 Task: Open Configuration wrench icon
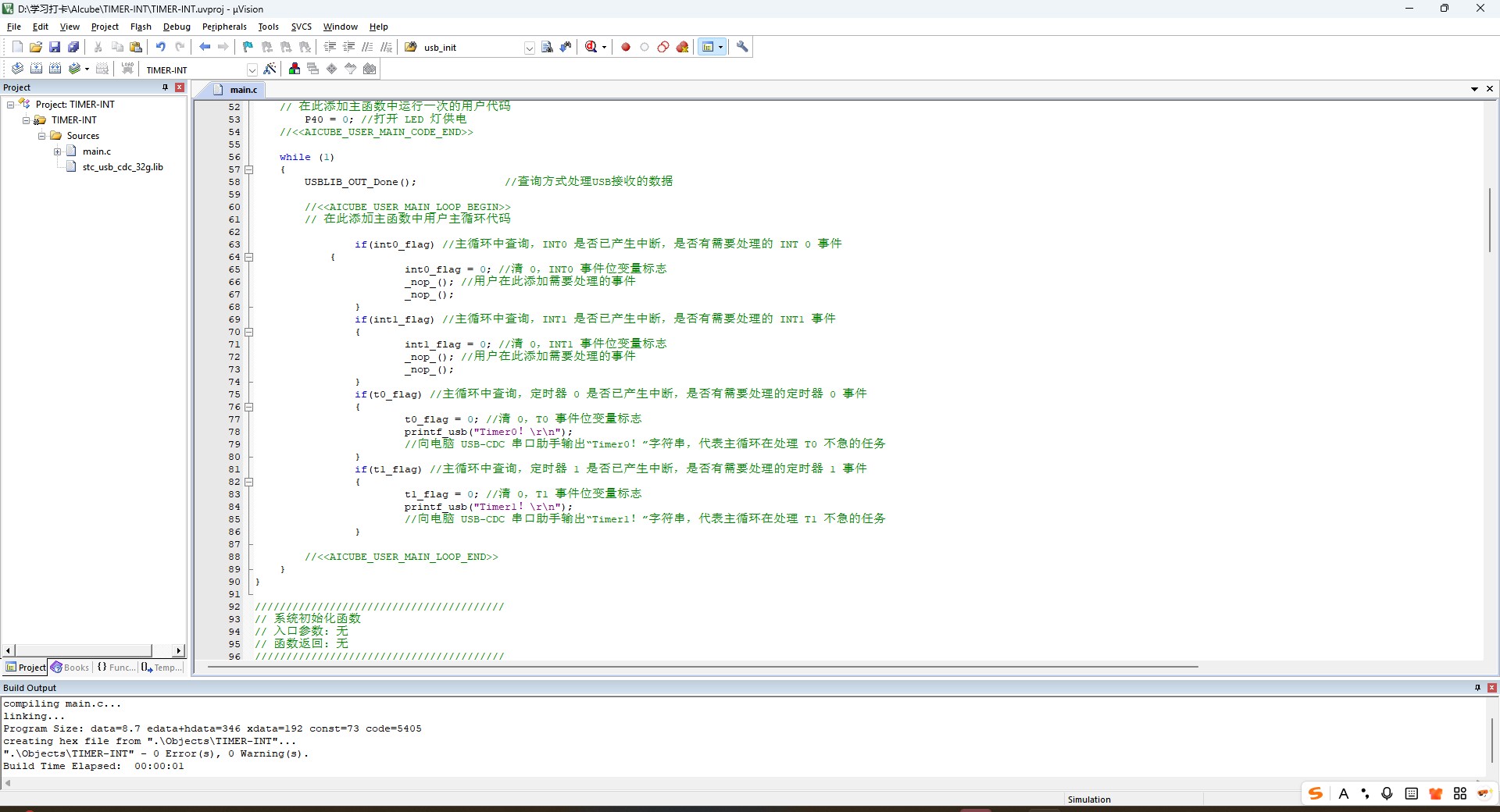click(742, 47)
